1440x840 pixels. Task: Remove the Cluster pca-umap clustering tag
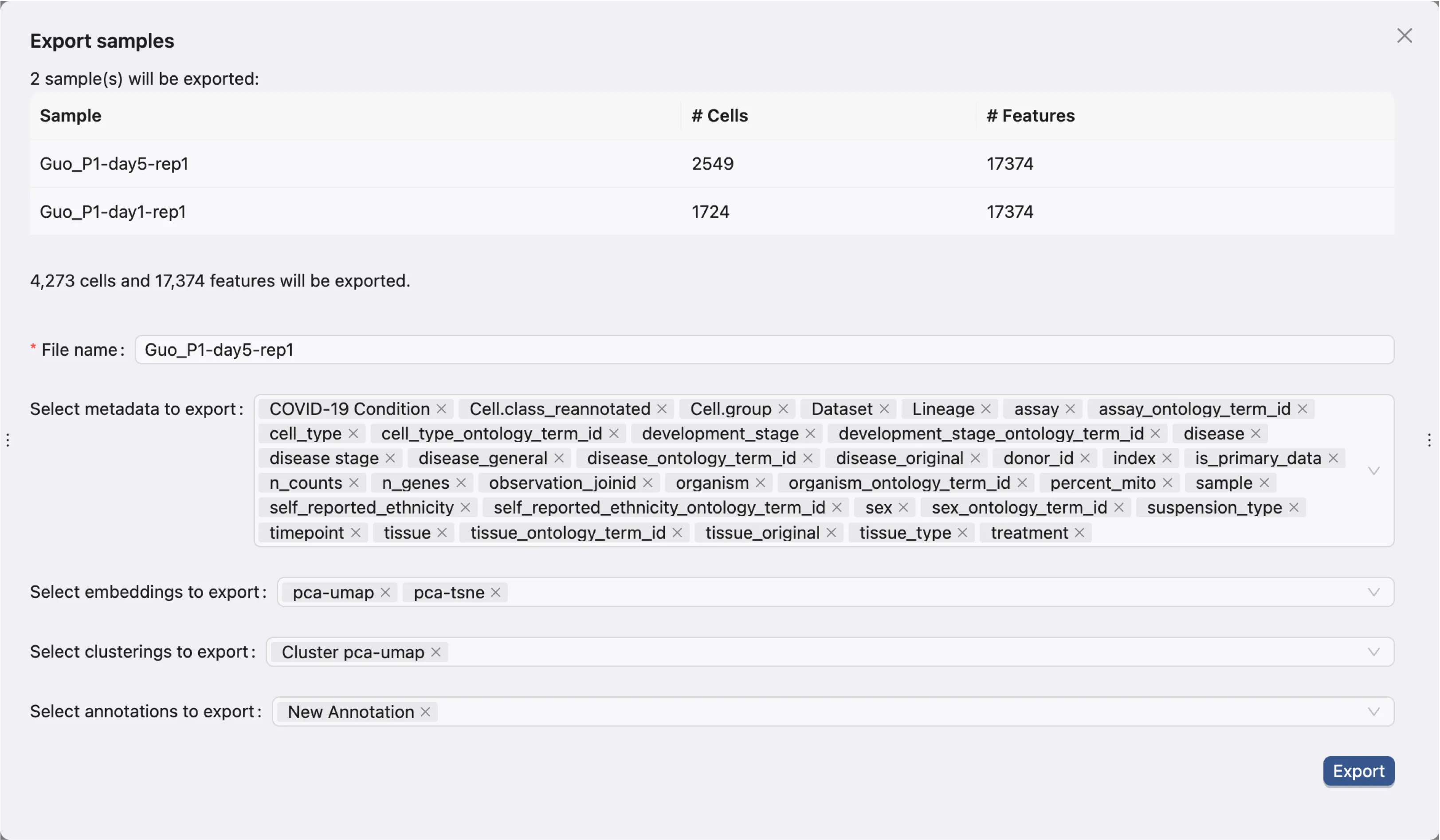[x=436, y=652]
